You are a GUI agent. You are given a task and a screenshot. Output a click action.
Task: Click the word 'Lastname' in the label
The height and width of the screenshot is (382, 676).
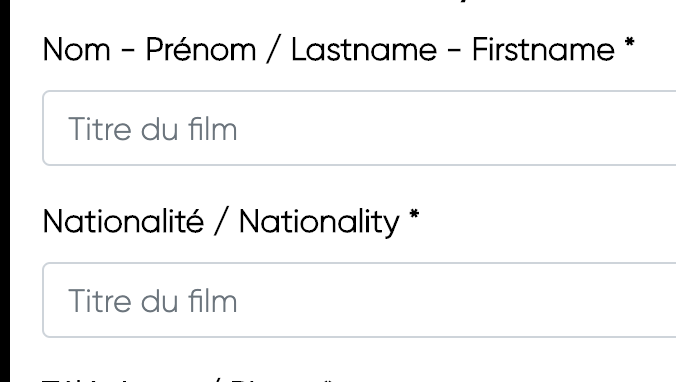point(364,50)
